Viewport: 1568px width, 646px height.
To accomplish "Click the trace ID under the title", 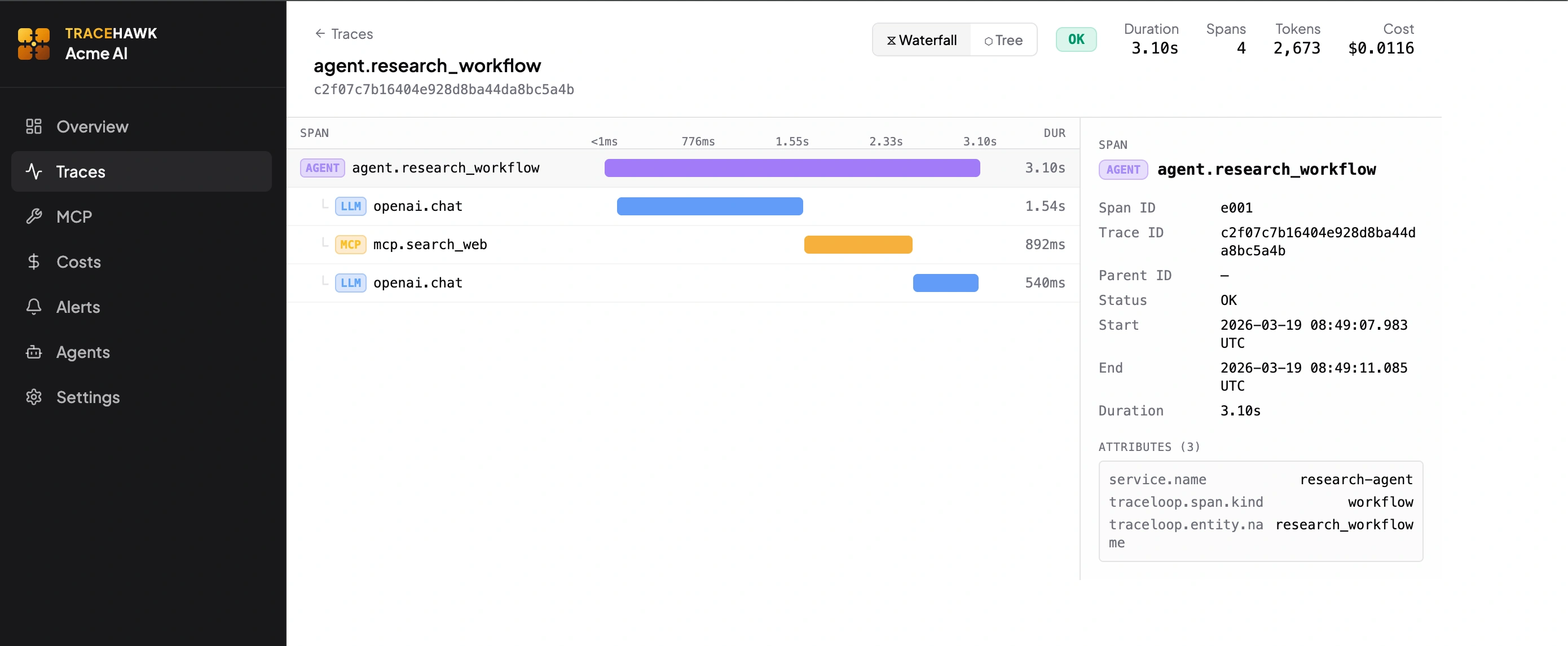I will (443, 90).
